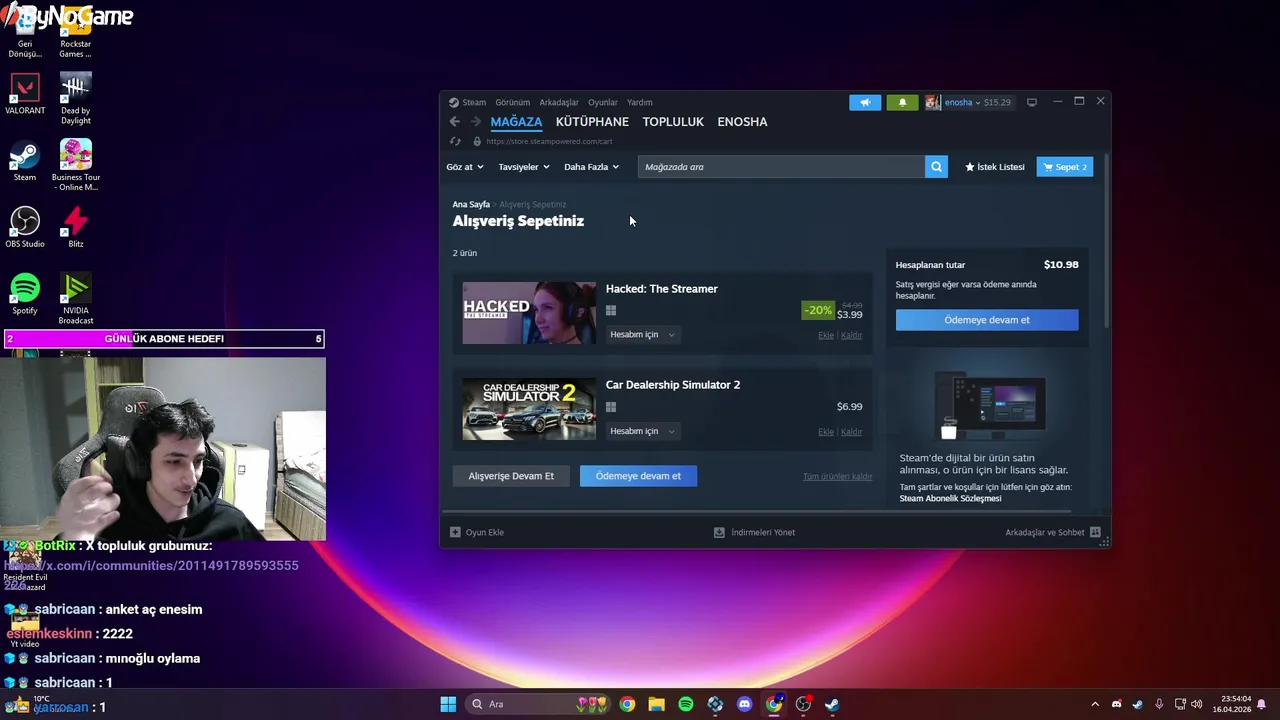Switch to OBS from the taskbar
Screen dimensions: 1280x720
point(803,704)
